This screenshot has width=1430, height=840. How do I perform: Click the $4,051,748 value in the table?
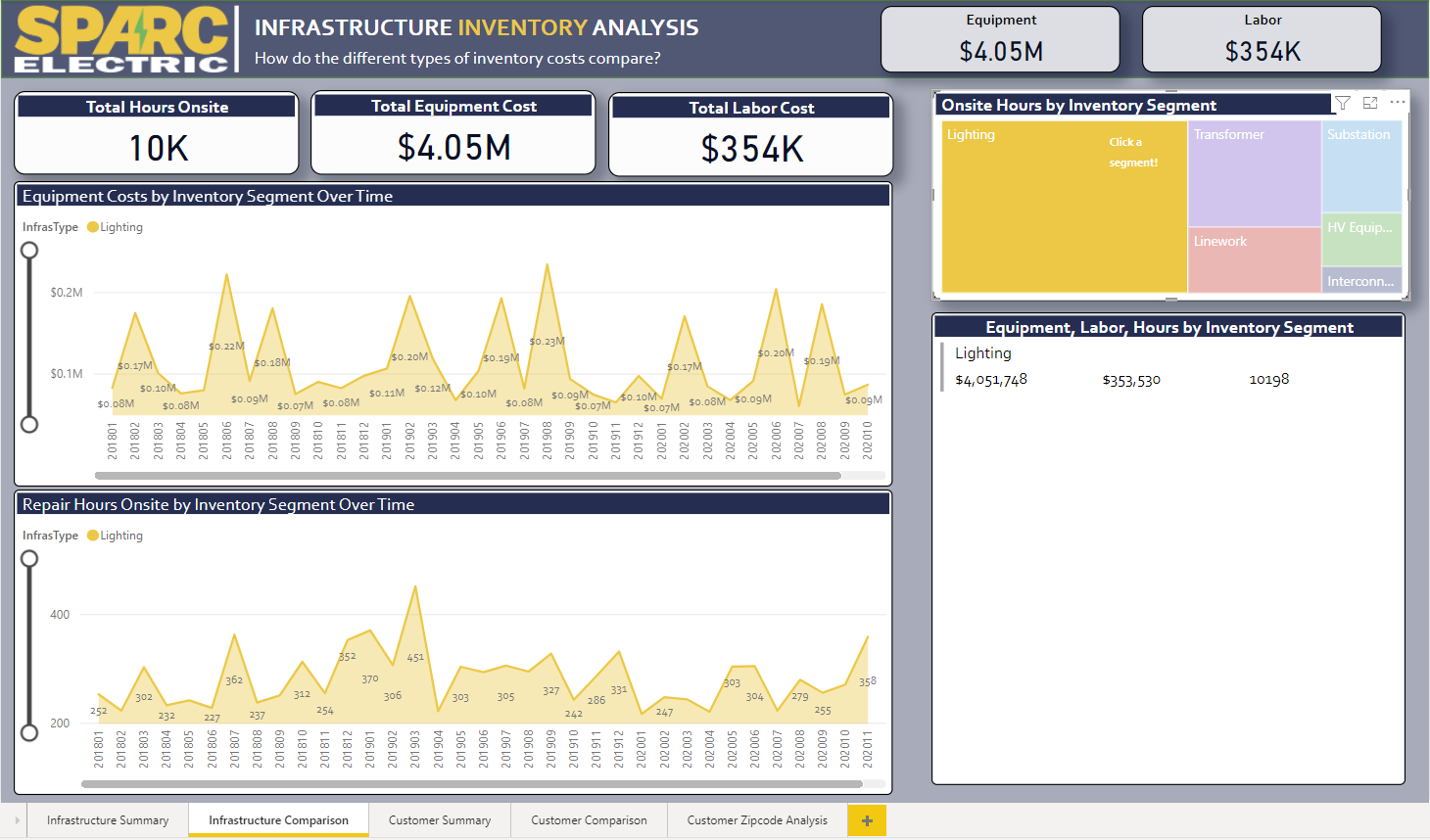tap(991, 380)
